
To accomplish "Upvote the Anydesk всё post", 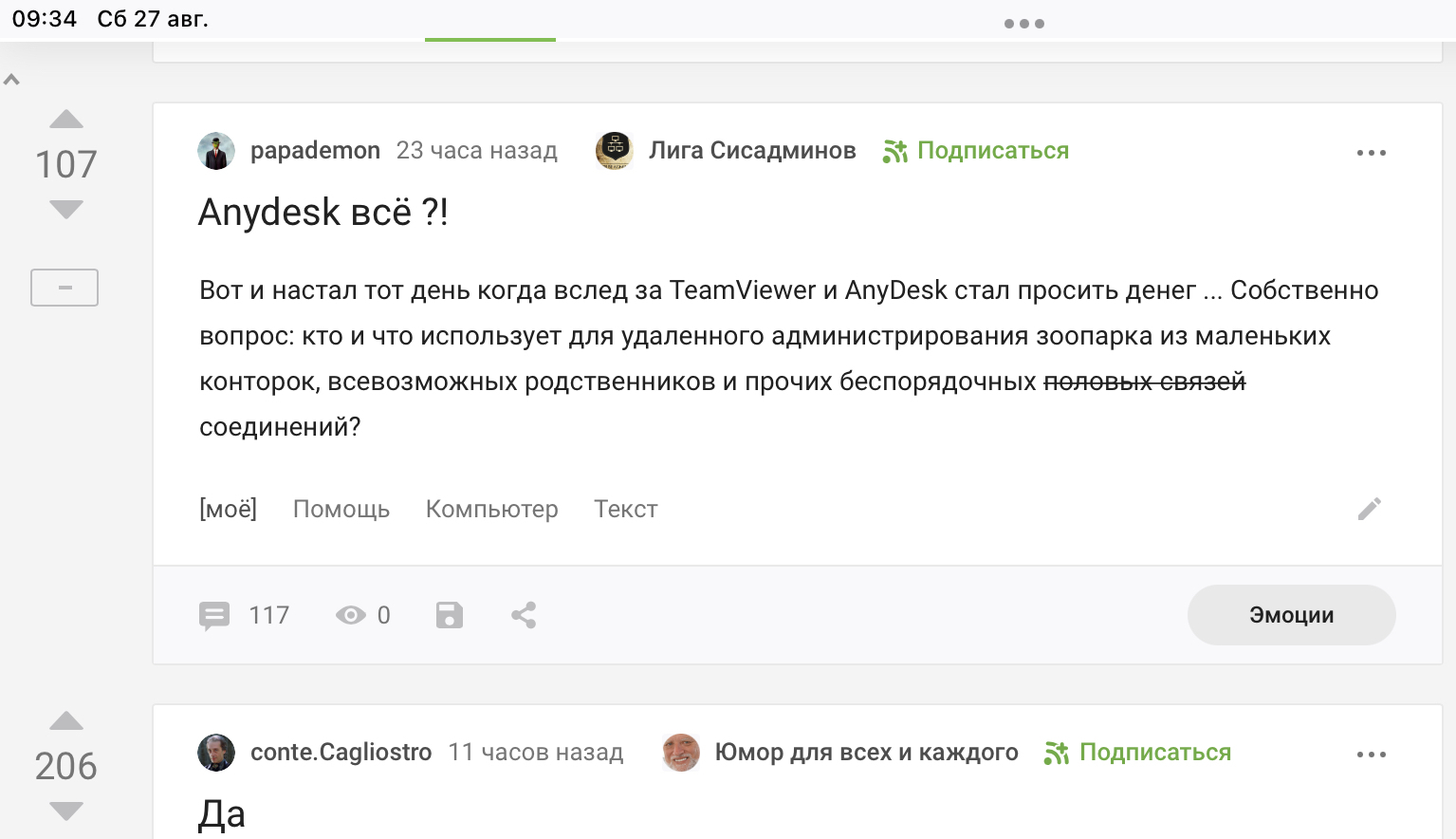I will pyautogui.click(x=66, y=120).
